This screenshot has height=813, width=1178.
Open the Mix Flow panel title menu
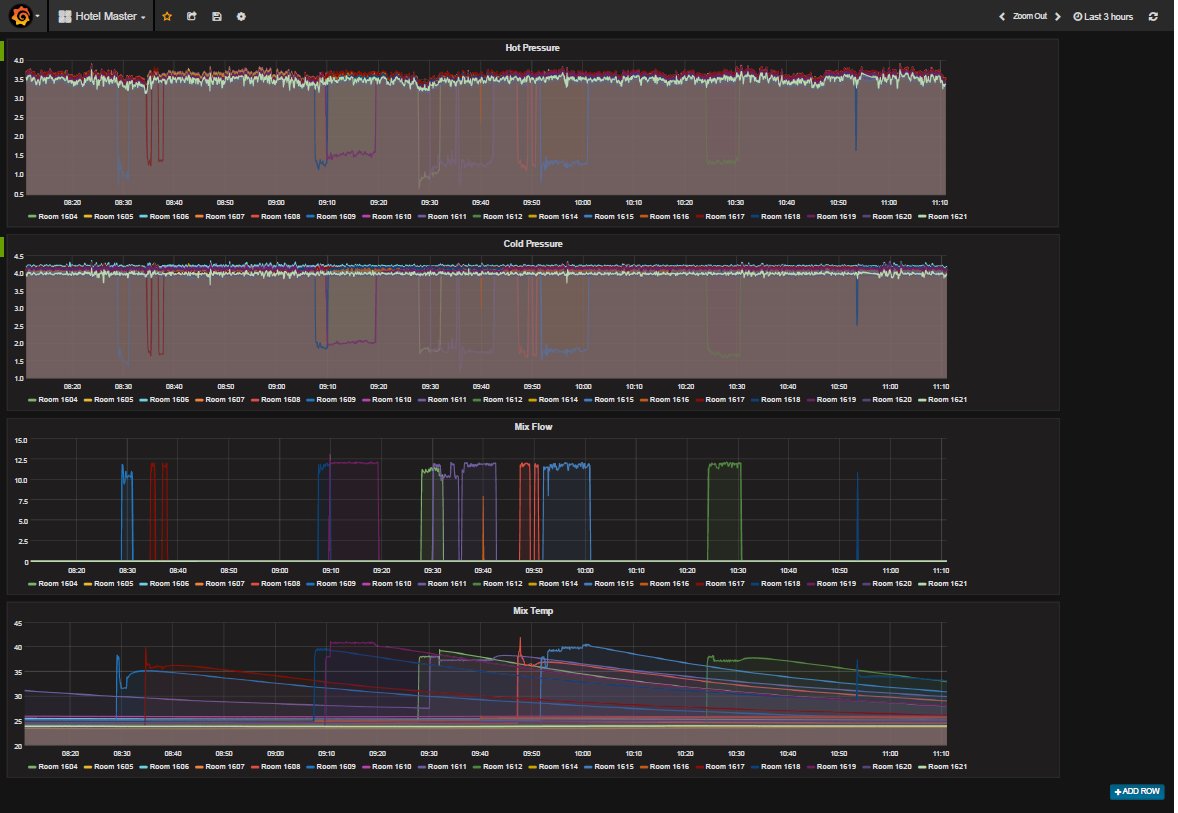point(533,427)
